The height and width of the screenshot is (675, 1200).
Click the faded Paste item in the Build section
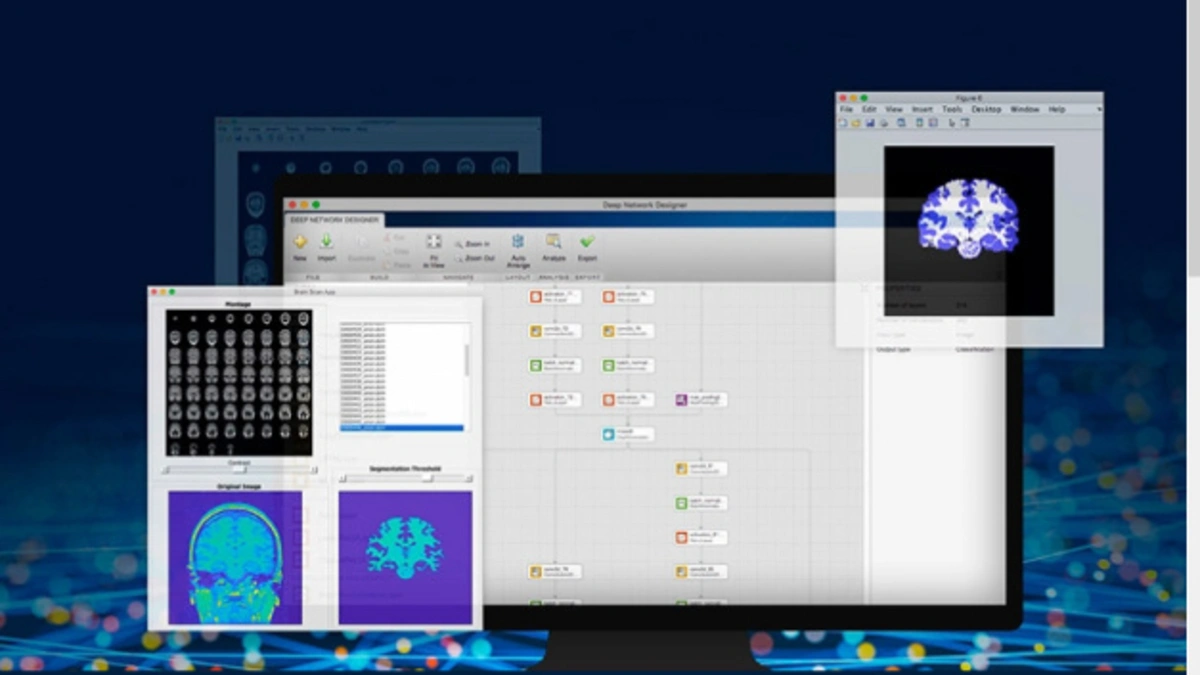396,265
